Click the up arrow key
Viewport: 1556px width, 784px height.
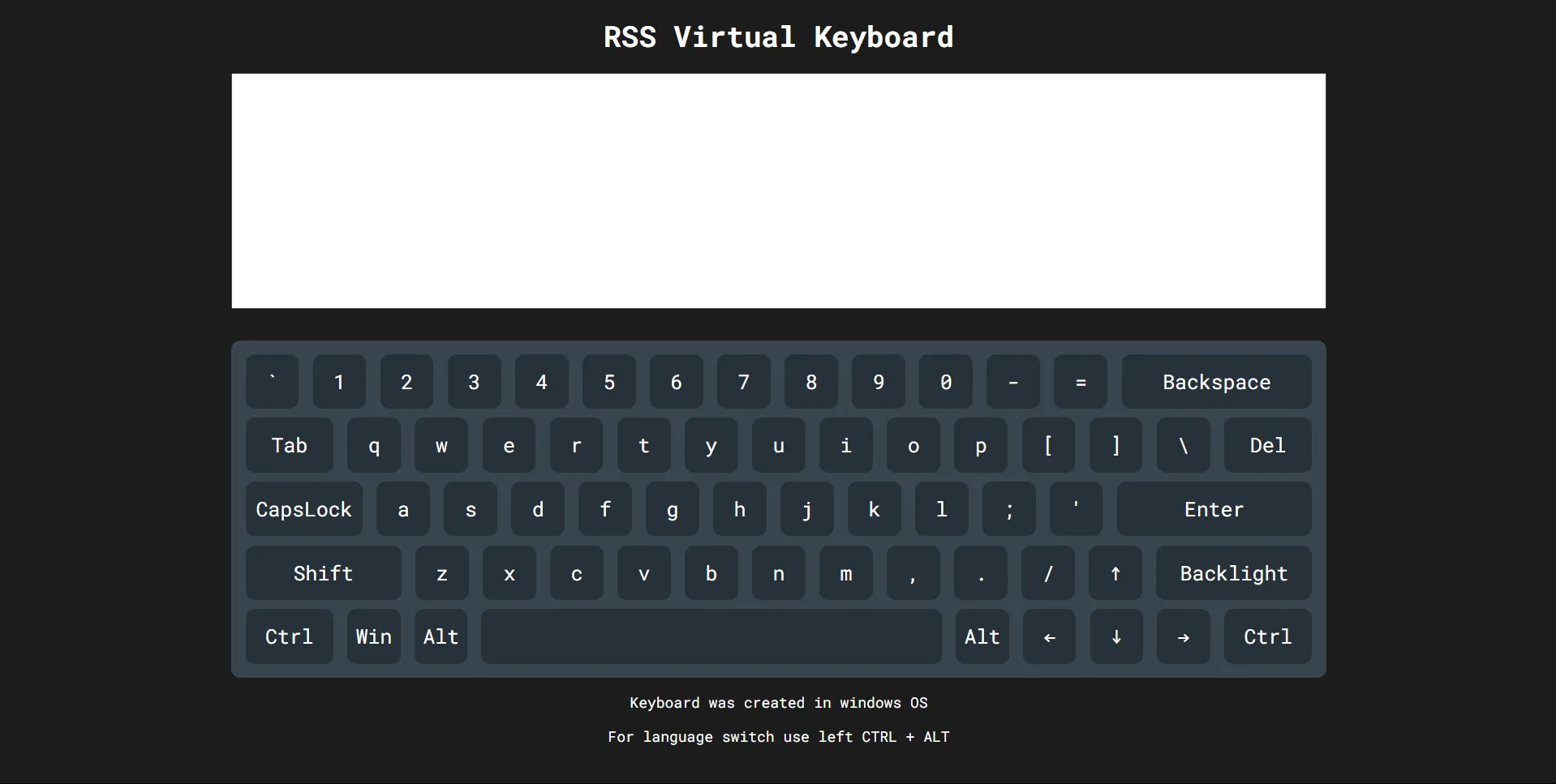[x=1115, y=573]
